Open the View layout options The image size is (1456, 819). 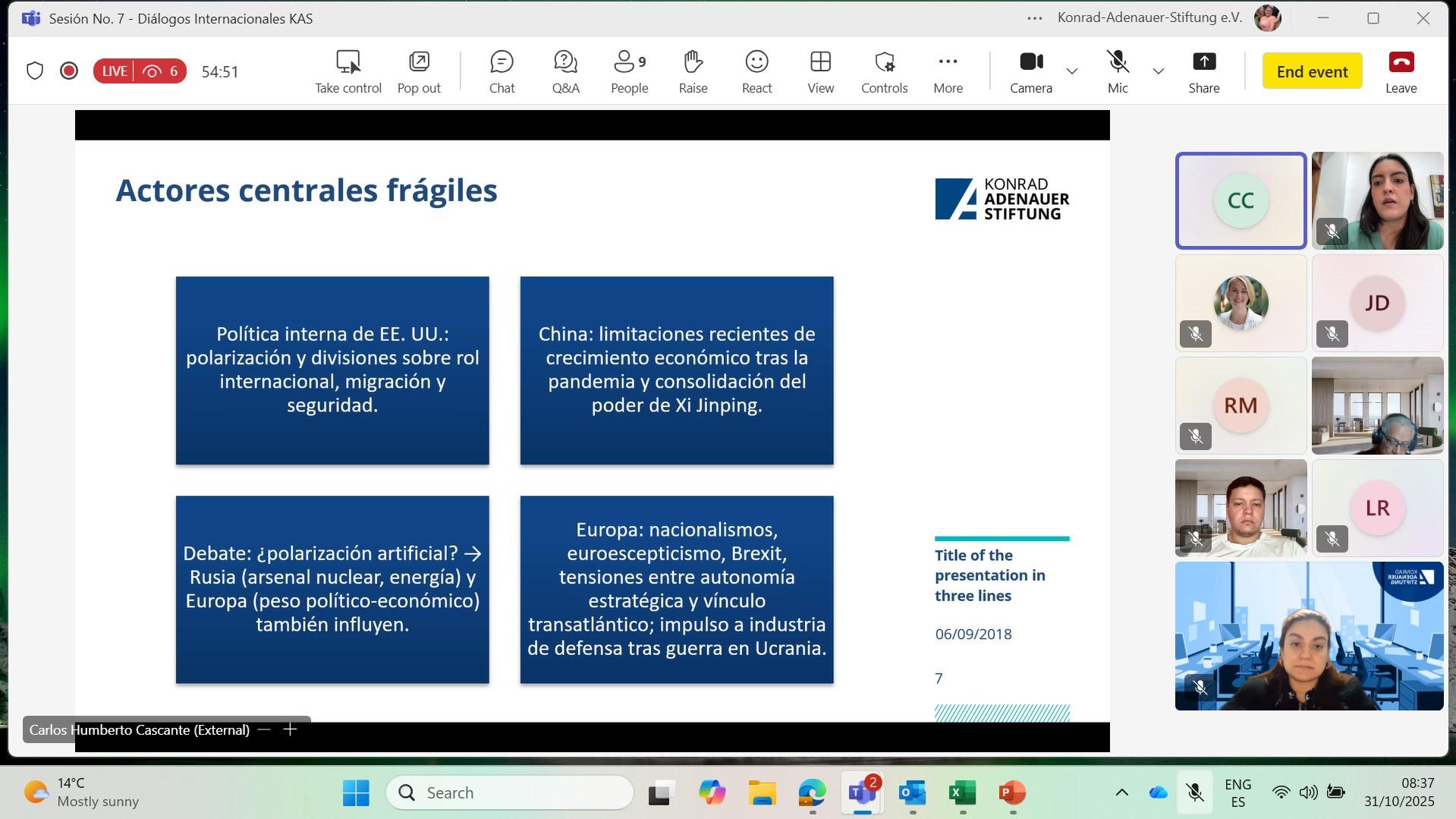click(820, 71)
